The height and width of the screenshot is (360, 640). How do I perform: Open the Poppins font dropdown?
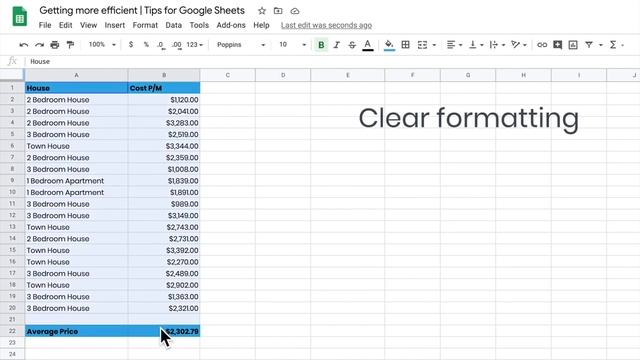tap(241, 44)
